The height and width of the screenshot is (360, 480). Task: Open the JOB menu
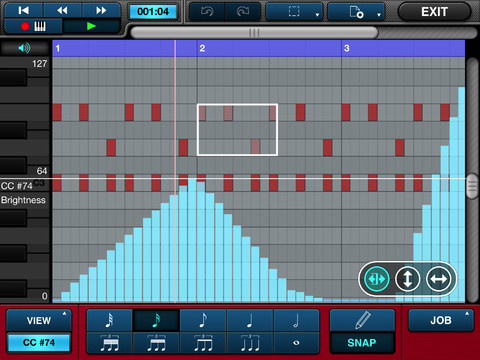point(441,320)
